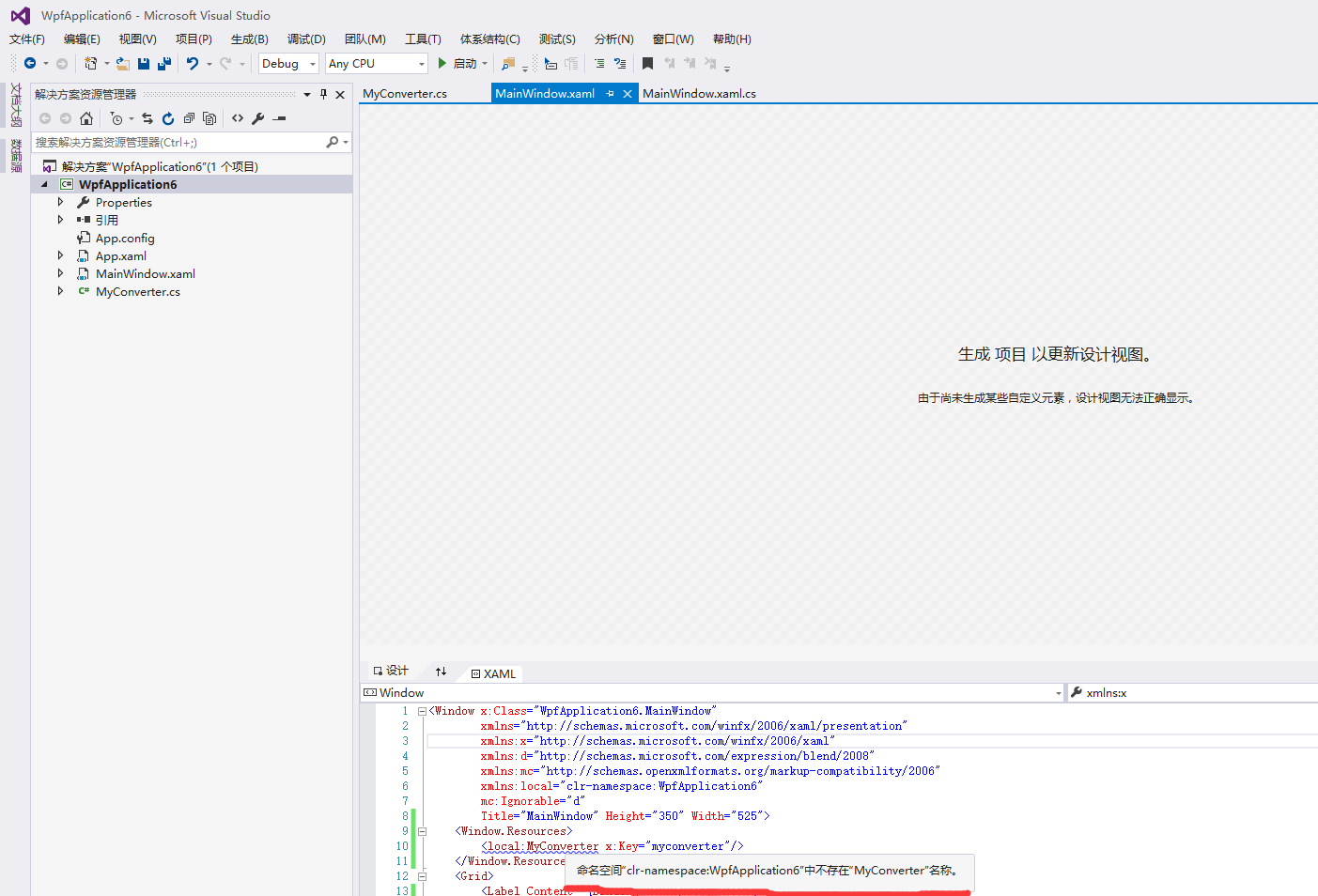Screen dimensions: 1318x896
Task: Collapse the Window.Resources element at line 9
Action: click(422, 831)
